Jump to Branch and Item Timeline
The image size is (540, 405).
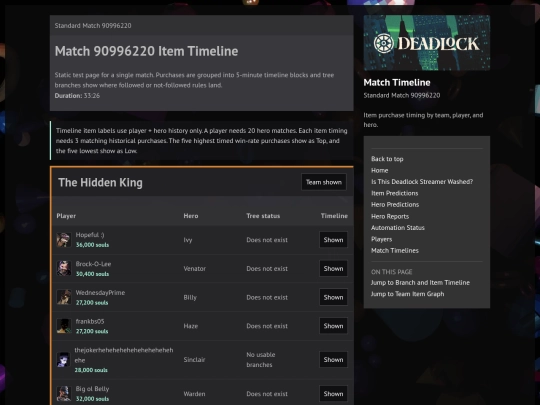click(420, 282)
